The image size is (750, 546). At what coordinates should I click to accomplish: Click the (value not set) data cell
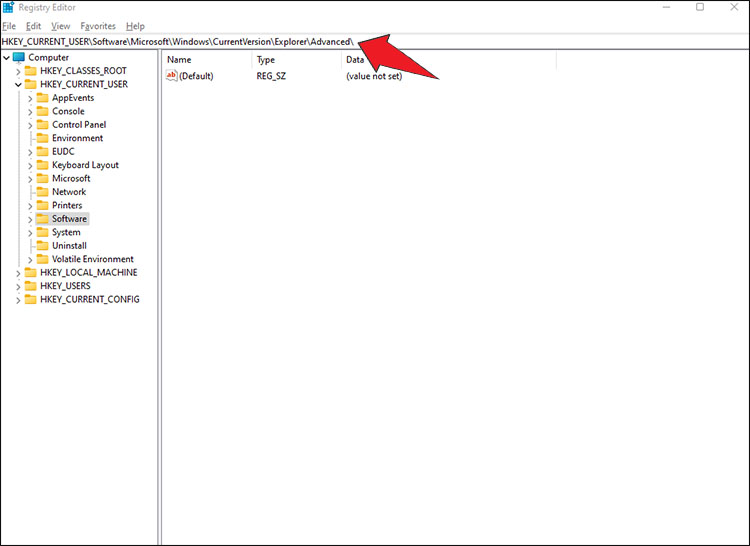[x=374, y=76]
